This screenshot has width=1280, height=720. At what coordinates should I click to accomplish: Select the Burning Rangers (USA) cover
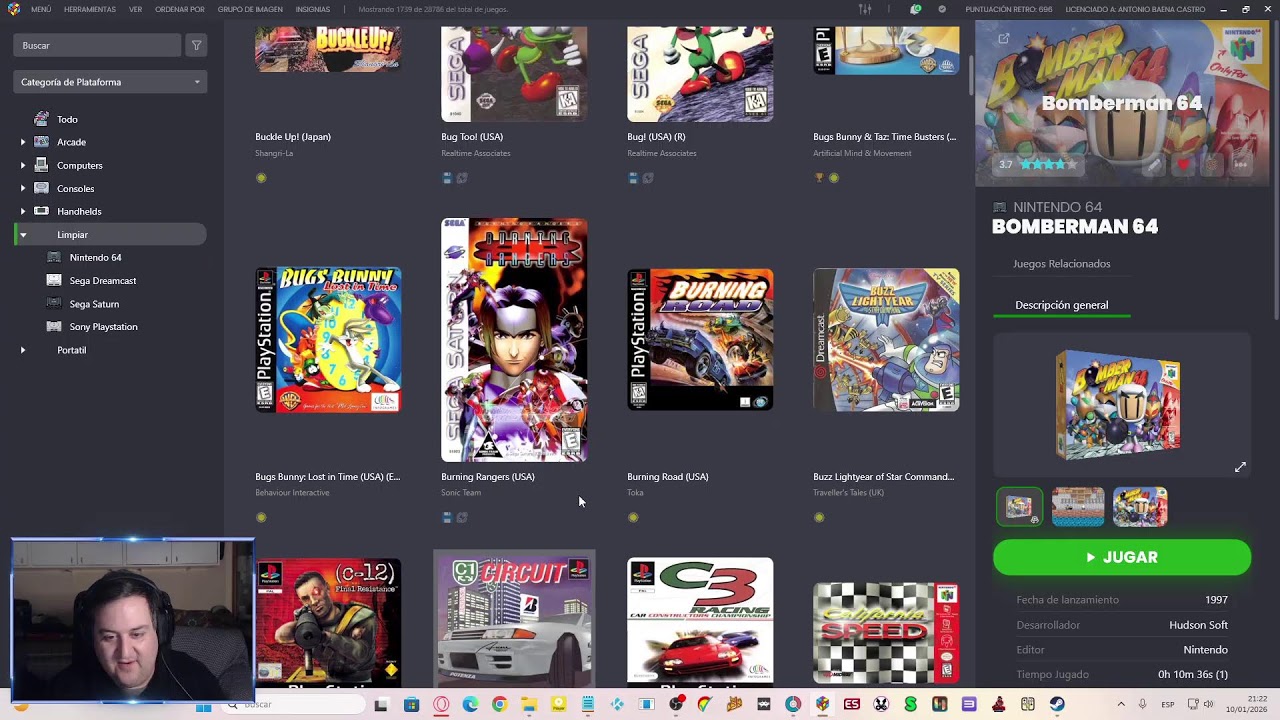[514, 340]
